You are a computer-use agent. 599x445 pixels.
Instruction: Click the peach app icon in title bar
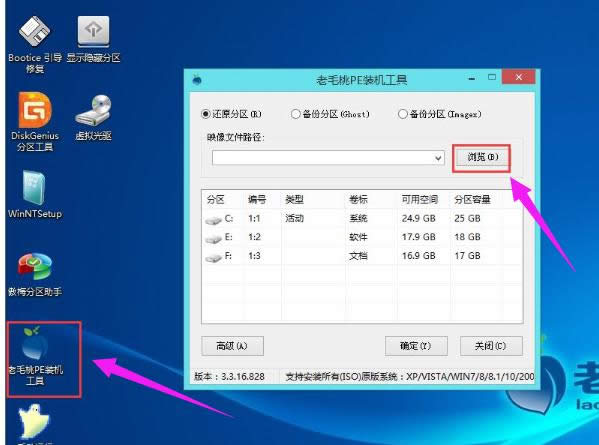(x=197, y=79)
